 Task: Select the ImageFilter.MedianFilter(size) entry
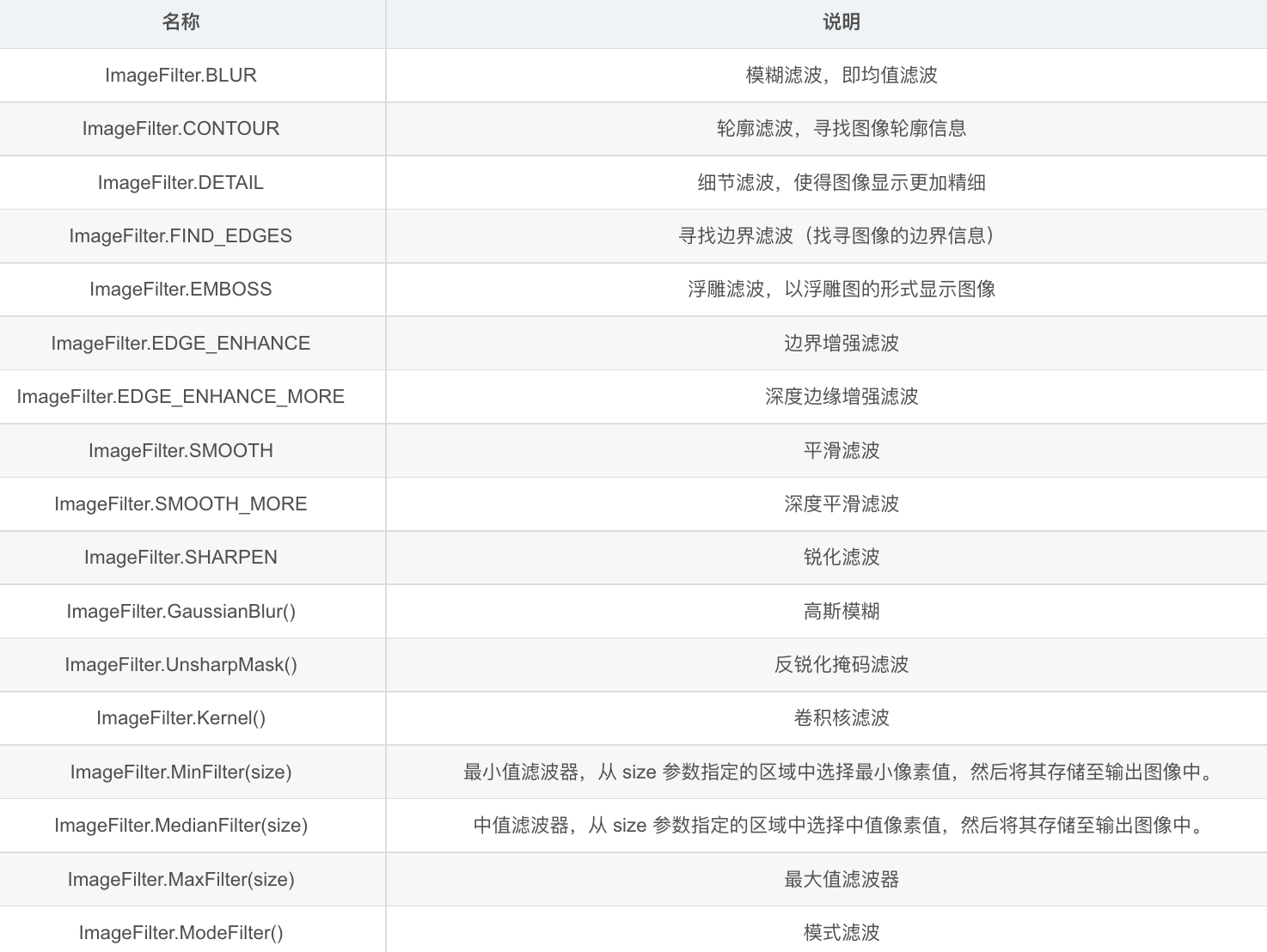click(x=181, y=825)
